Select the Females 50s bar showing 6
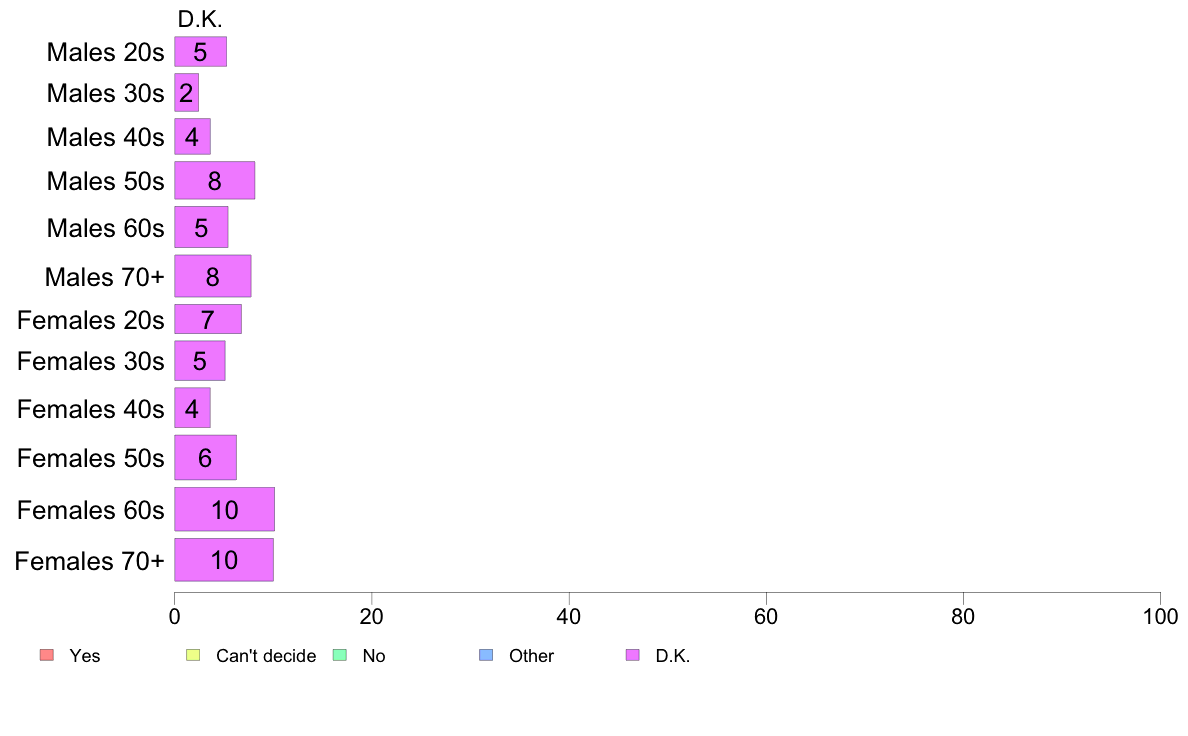Image resolution: width=1188 pixels, height=736 pixels. tap(205, 457)
